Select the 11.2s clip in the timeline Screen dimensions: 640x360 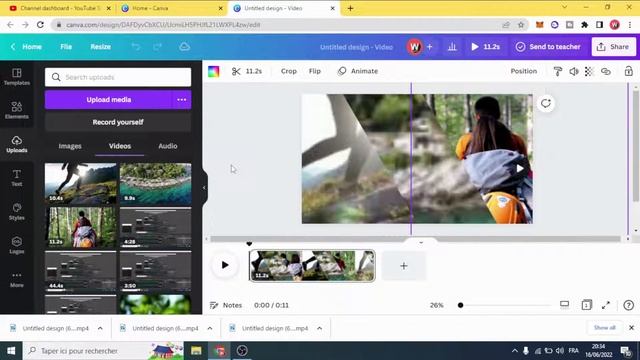coord(312,266)
